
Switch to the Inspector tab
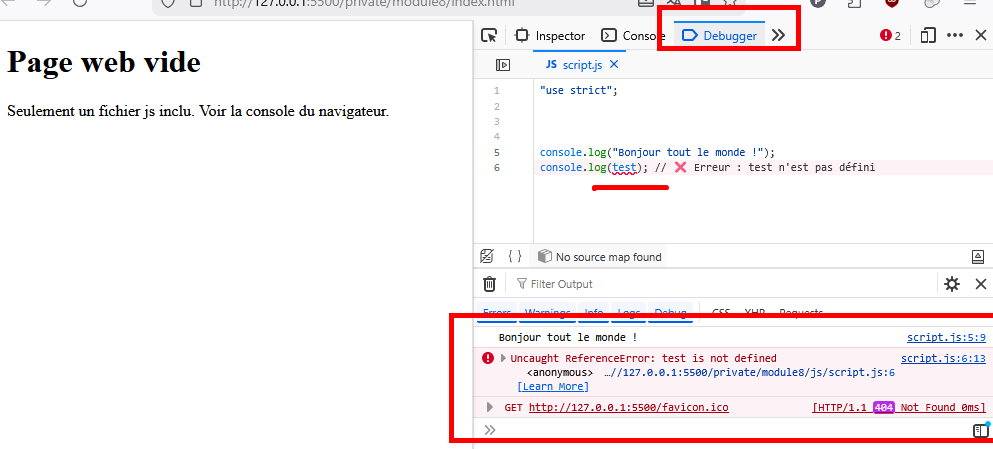tap(550, 35)
